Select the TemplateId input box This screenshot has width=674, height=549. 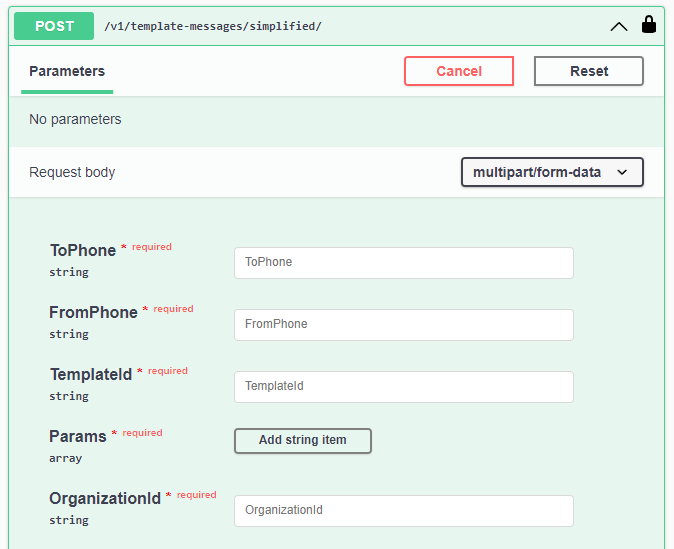[x=403, y=386]
